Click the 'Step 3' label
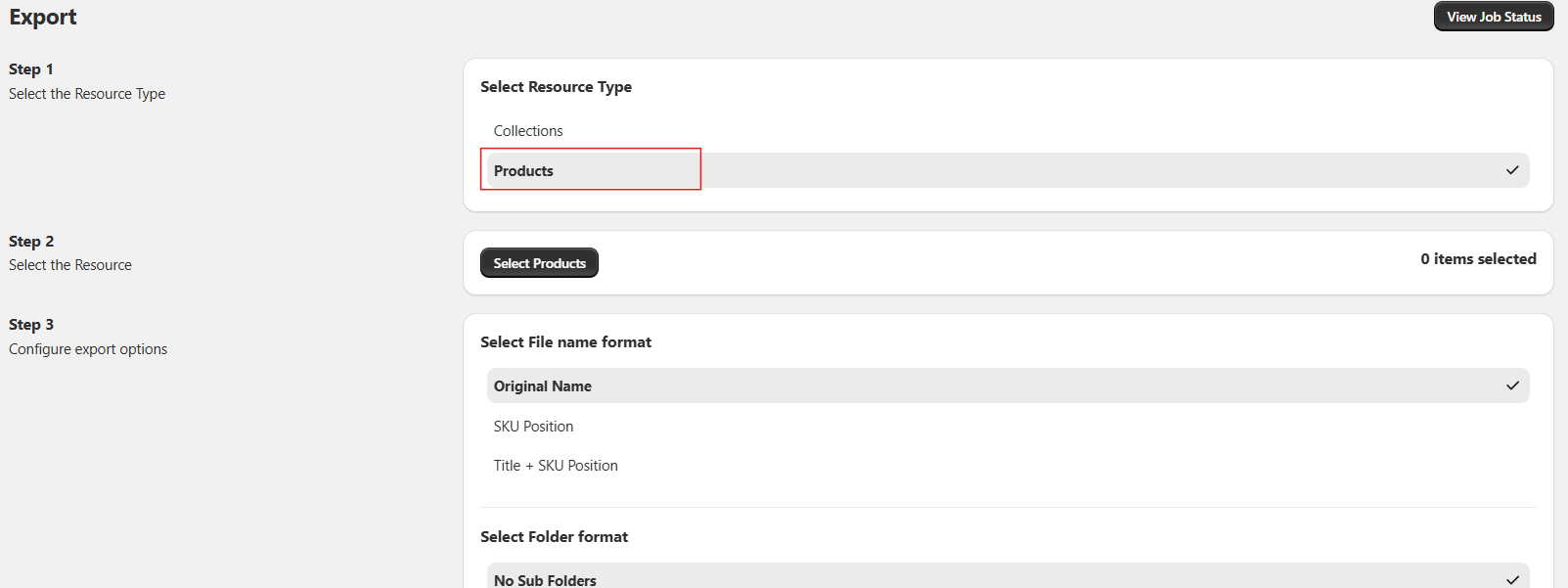 31,325
